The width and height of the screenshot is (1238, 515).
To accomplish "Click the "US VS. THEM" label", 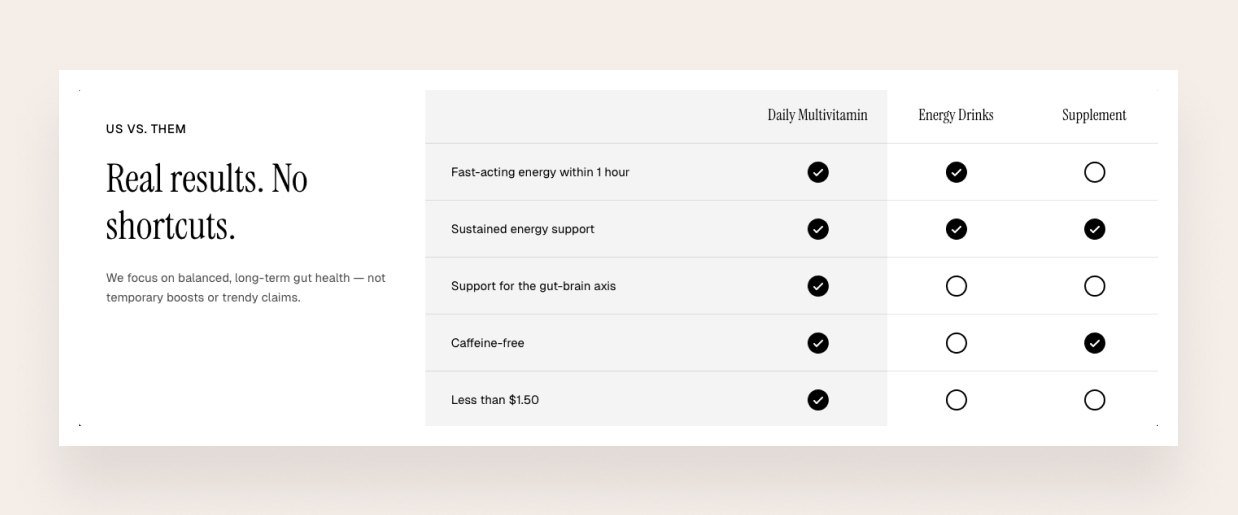I will coord(146,129).
